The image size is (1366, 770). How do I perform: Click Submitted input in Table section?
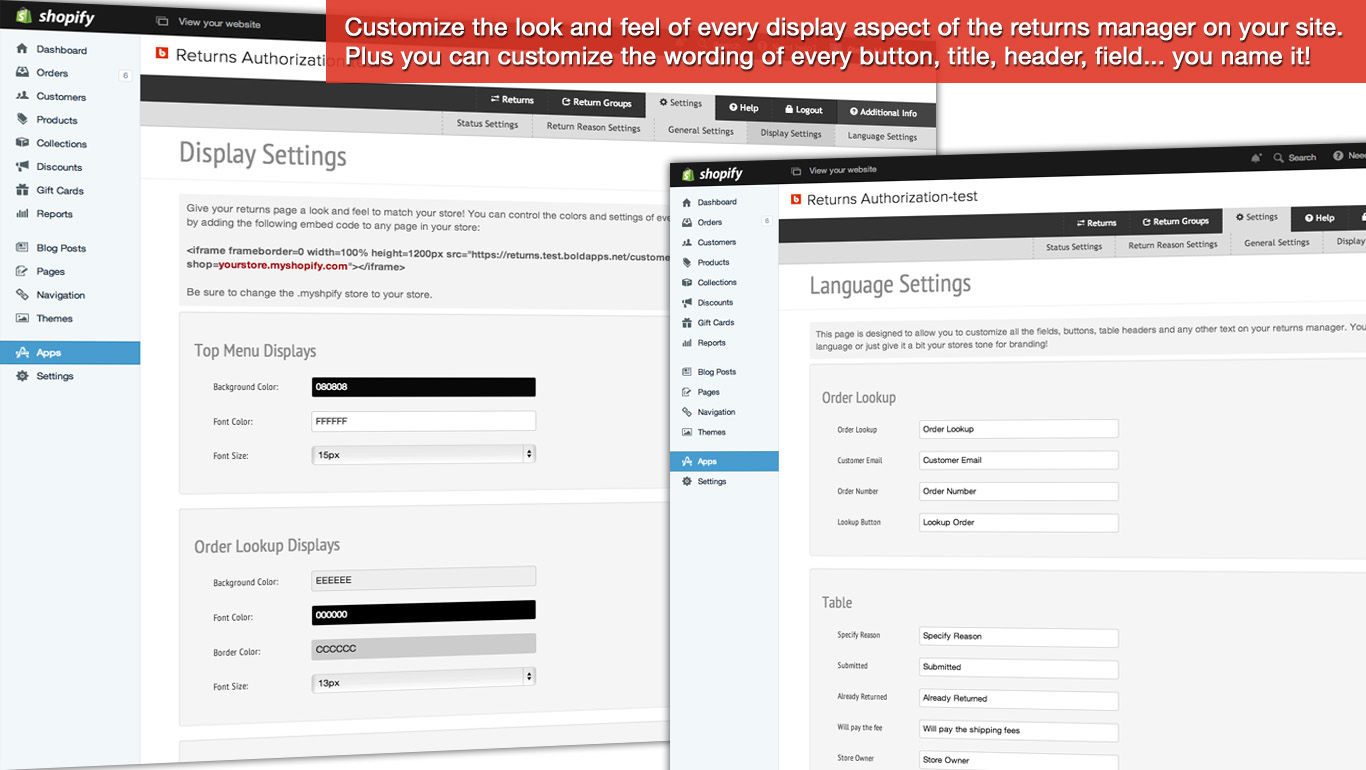click(x=1018, y=667)
